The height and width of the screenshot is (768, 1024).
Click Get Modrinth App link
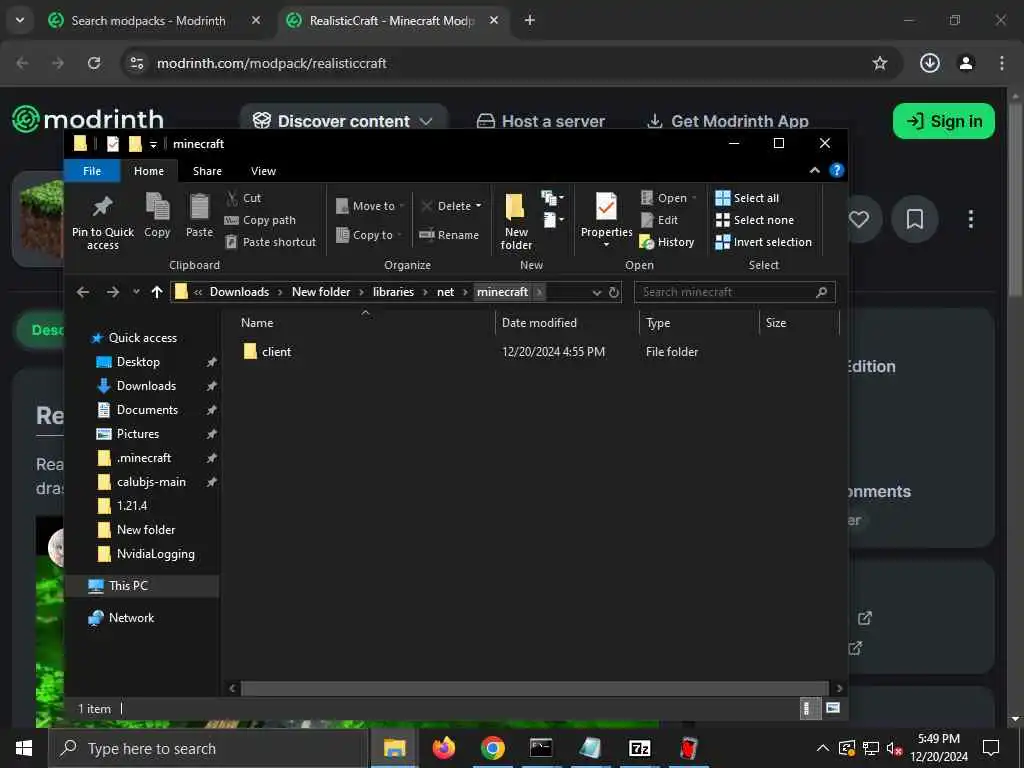[x=728, y=121]
